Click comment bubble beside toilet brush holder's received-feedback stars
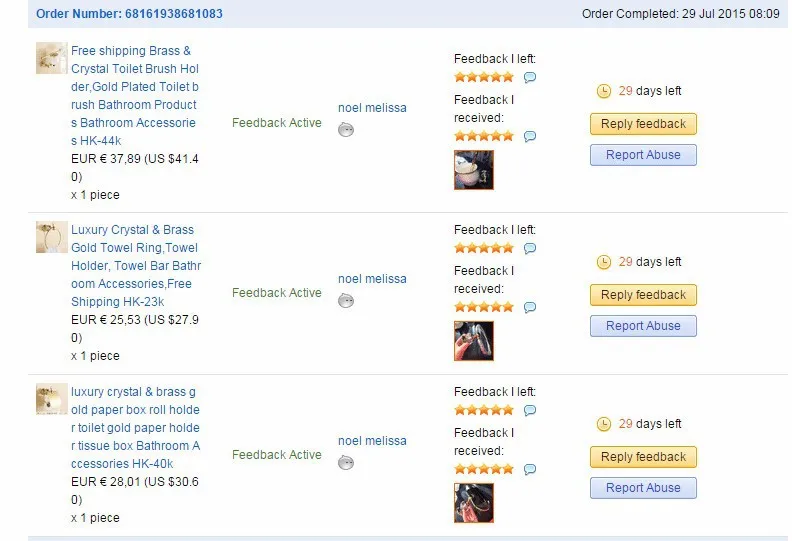 (x=530, y=136)
